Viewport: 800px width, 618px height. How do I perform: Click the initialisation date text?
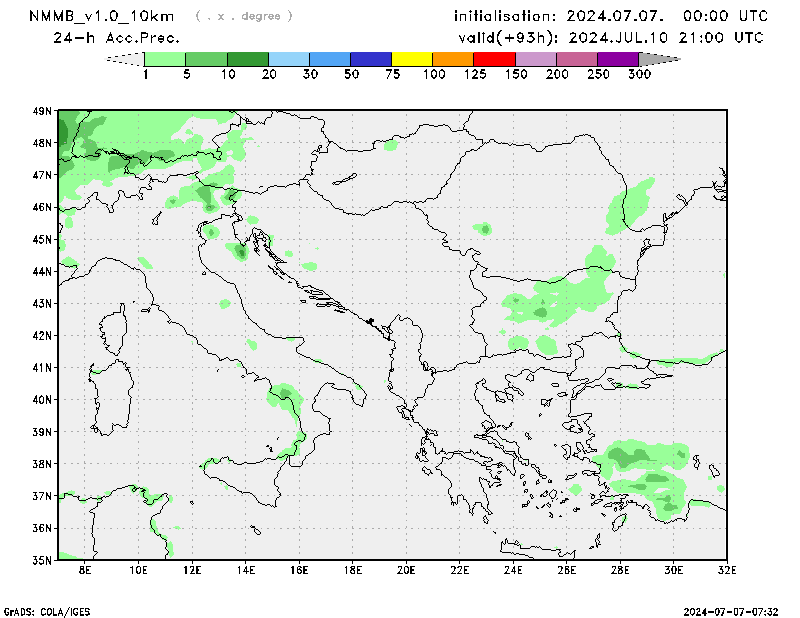click(611, 16)
